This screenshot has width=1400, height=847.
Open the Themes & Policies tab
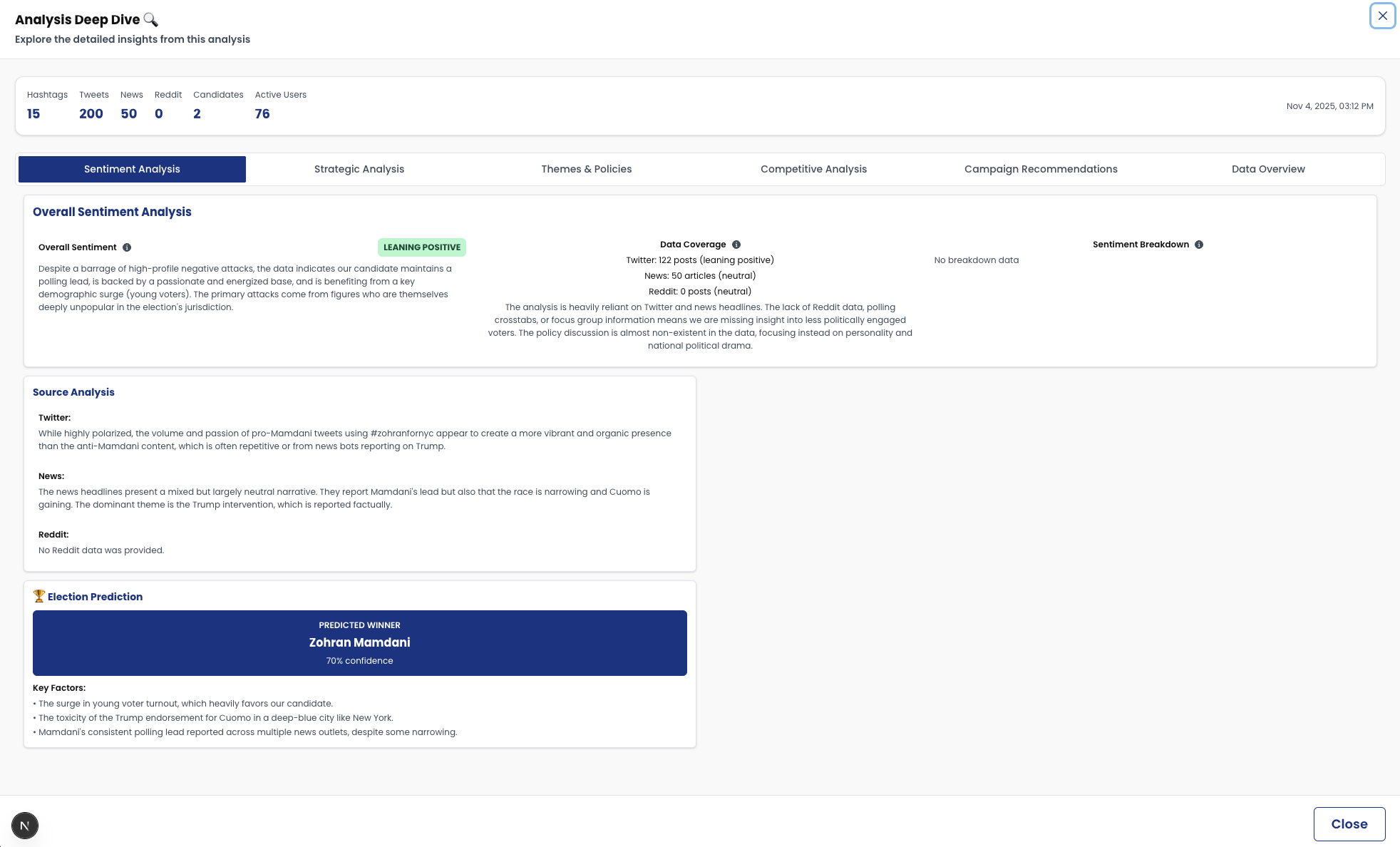pos(586,169)
